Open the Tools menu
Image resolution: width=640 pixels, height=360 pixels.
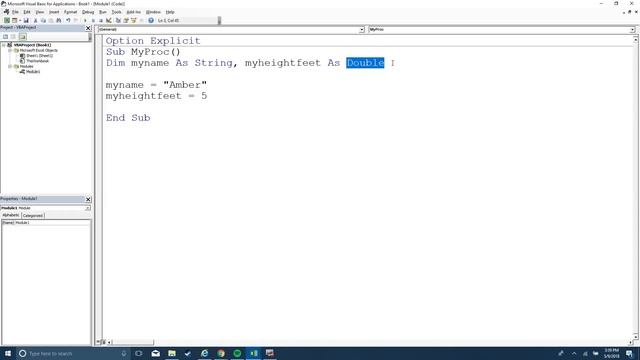coord(116,12)
